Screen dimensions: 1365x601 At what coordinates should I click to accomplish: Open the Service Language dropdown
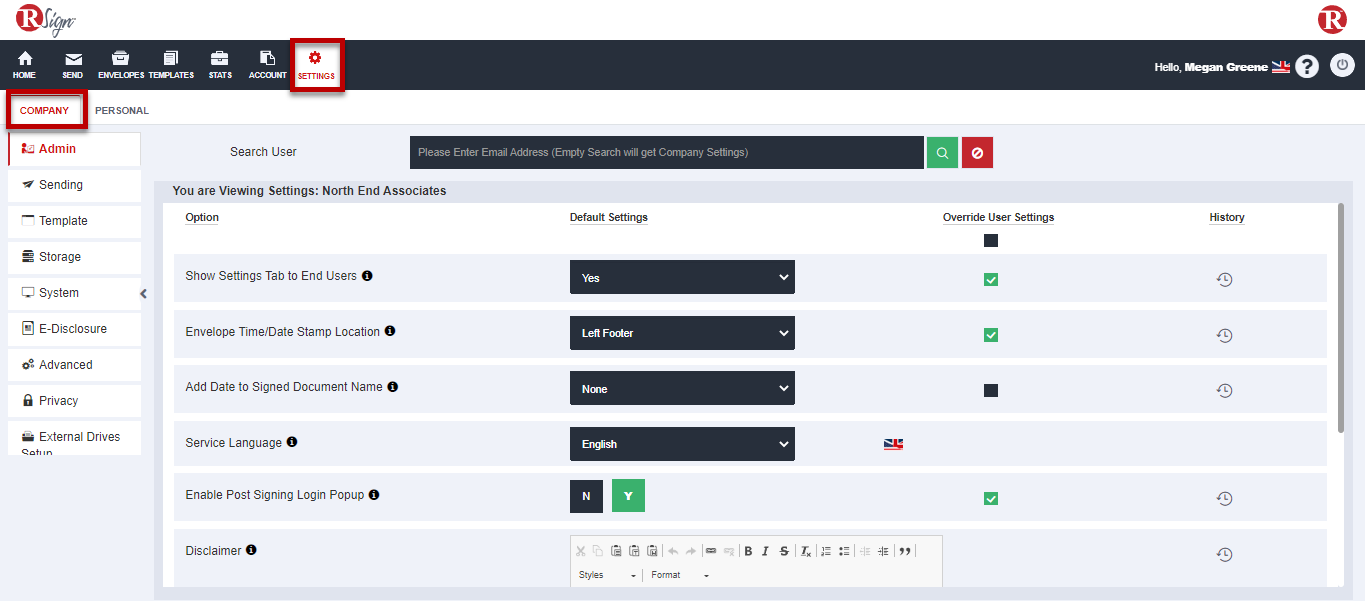click(682, 444)
